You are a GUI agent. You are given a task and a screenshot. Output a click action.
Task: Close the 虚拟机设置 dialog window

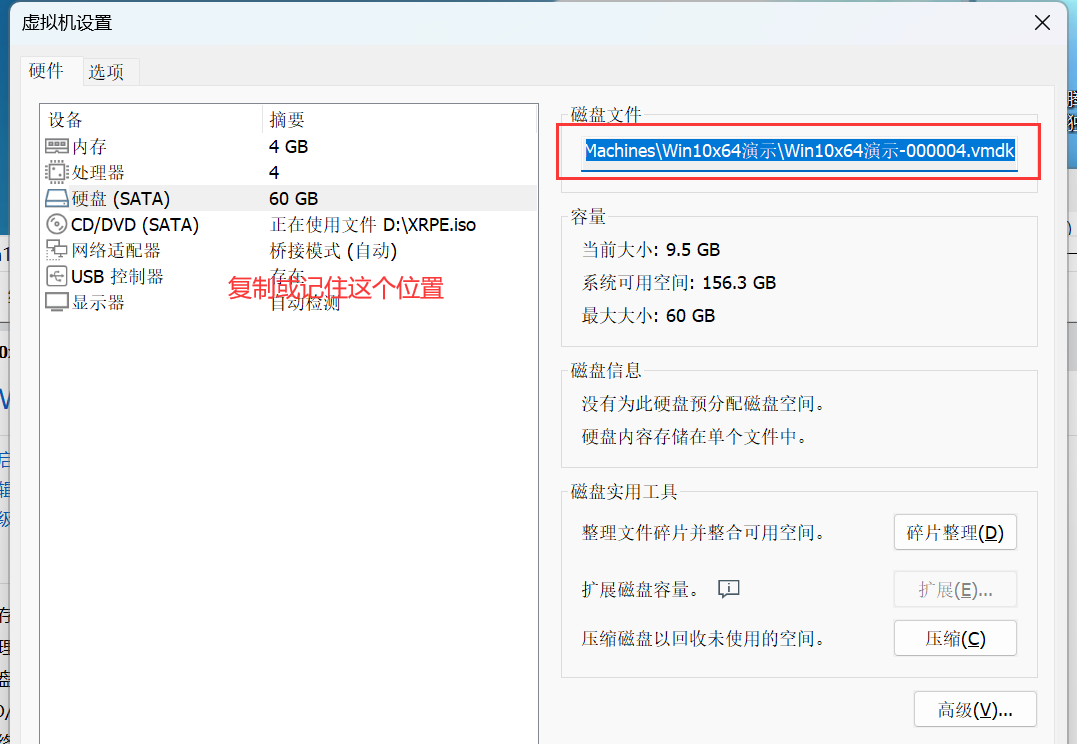[x=1043, y=22]
